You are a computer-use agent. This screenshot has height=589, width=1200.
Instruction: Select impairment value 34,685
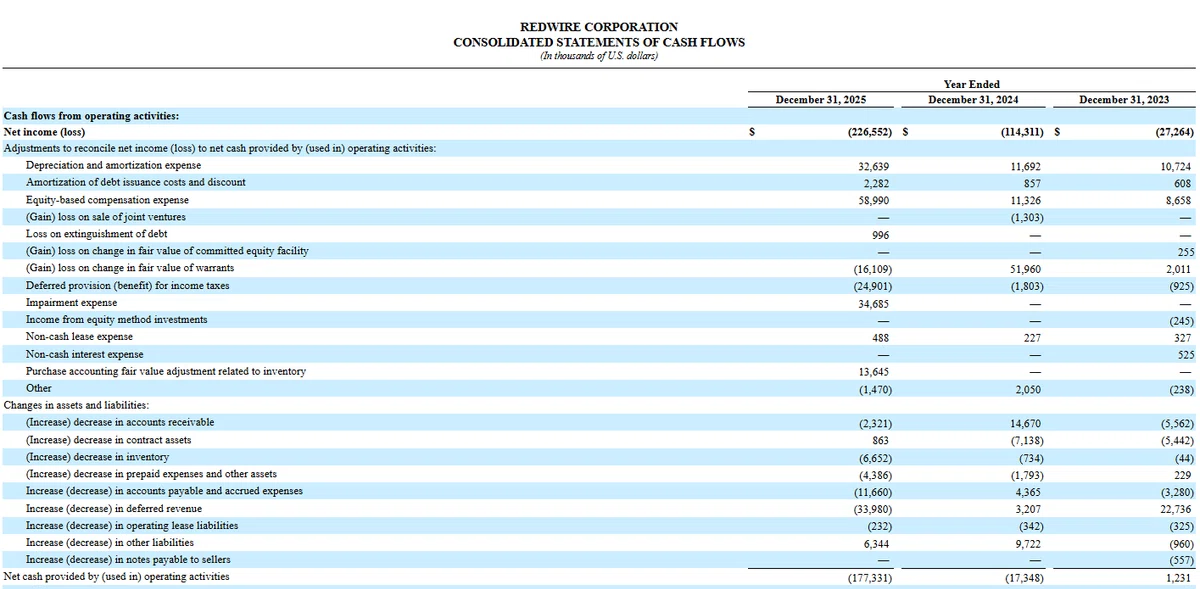pyautogui.click(x=874, y=303)
